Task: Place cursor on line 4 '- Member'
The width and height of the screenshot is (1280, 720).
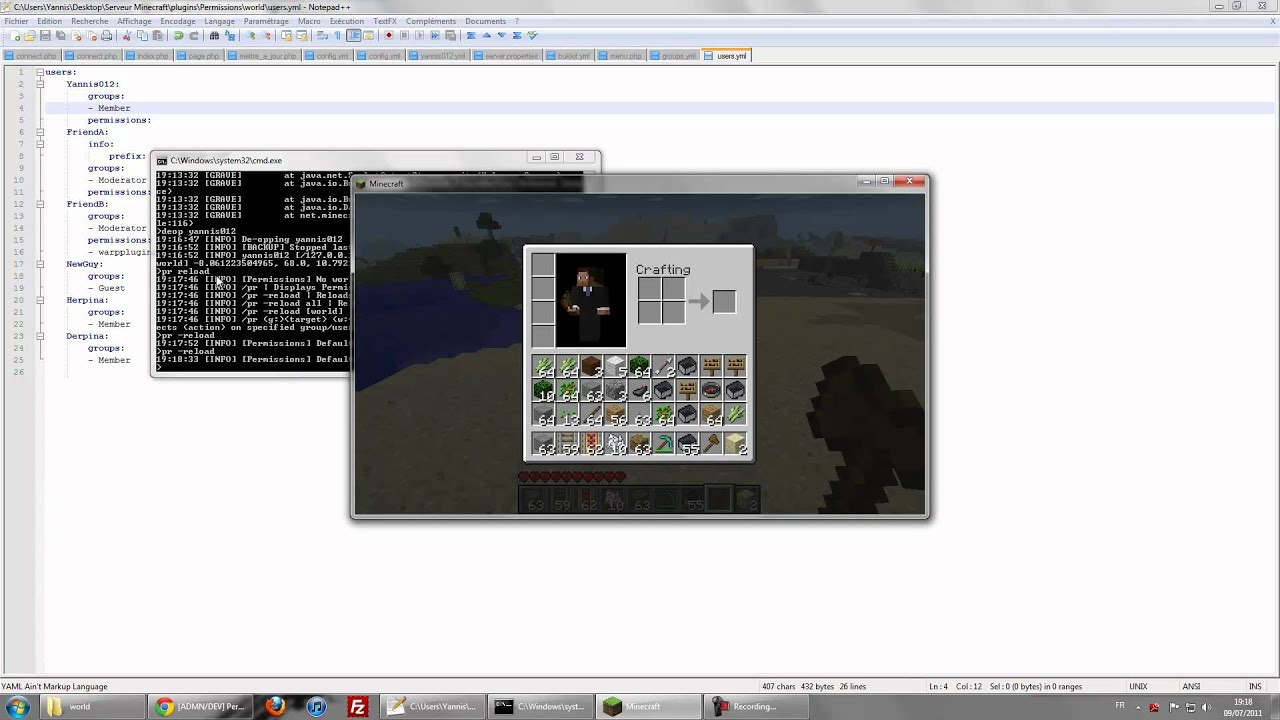Action: pos(109,108)
